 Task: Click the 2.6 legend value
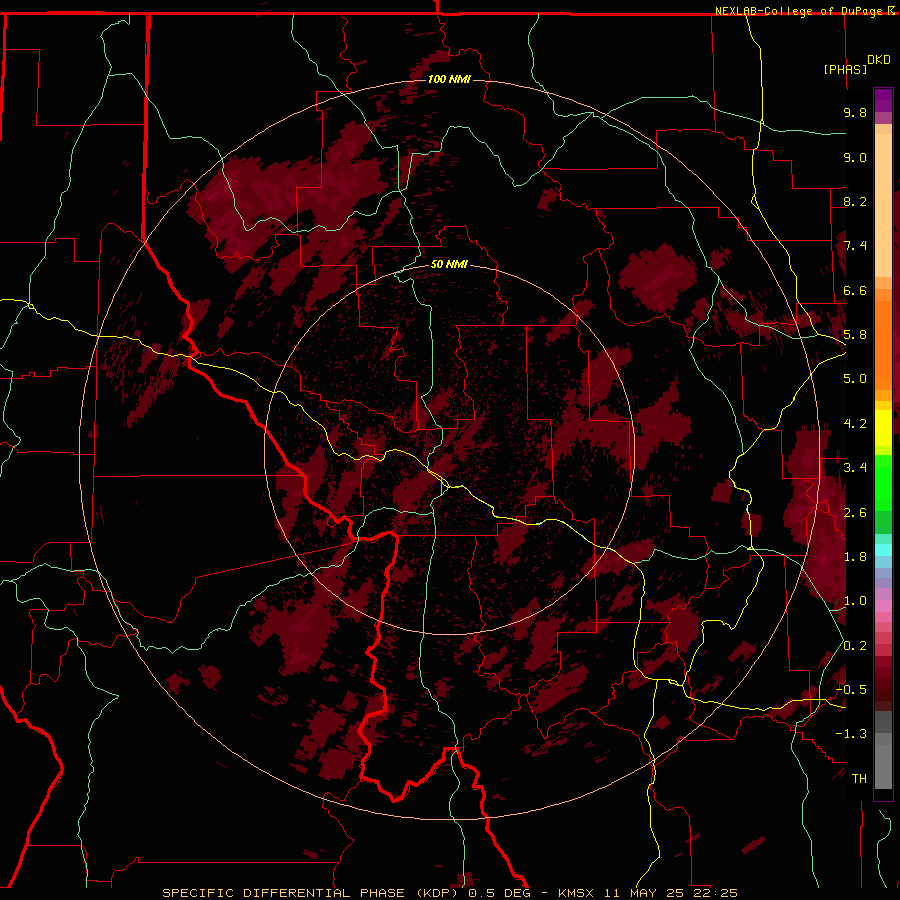(x=855, y=513)
